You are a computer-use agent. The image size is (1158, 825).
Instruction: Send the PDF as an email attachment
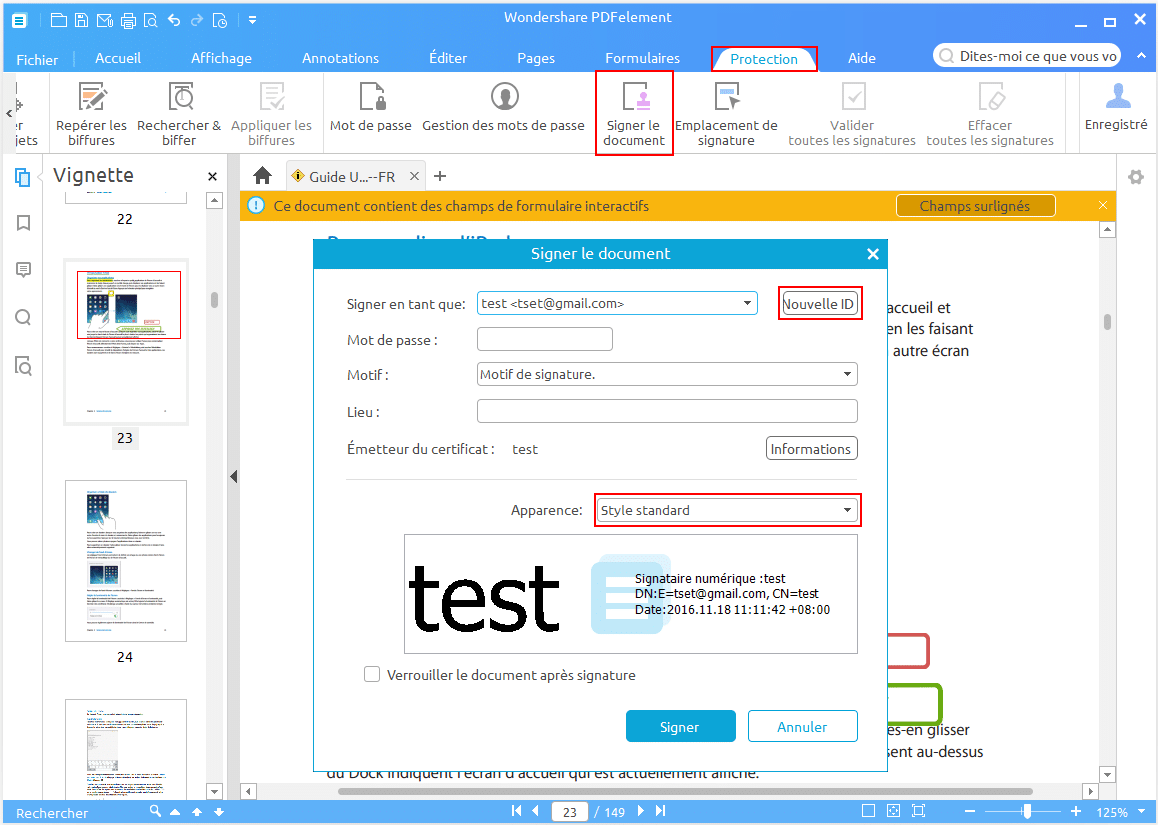pos(105,21)
